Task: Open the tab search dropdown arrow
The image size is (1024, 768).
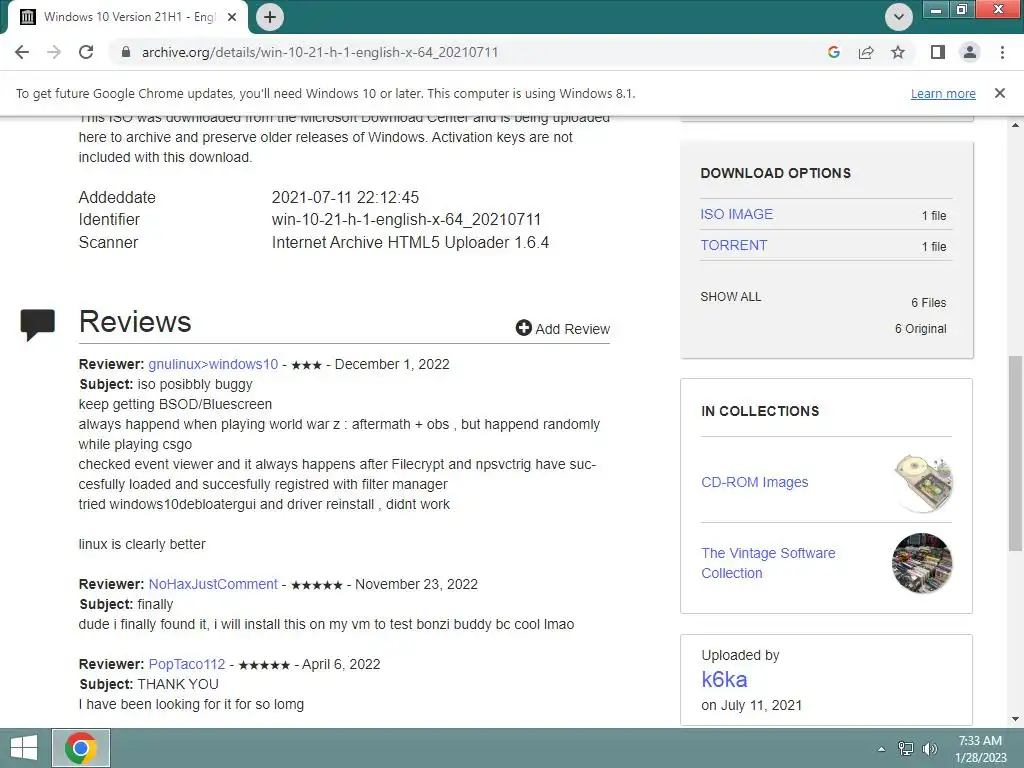Action: pyautogui.click(x=899, y=17)
